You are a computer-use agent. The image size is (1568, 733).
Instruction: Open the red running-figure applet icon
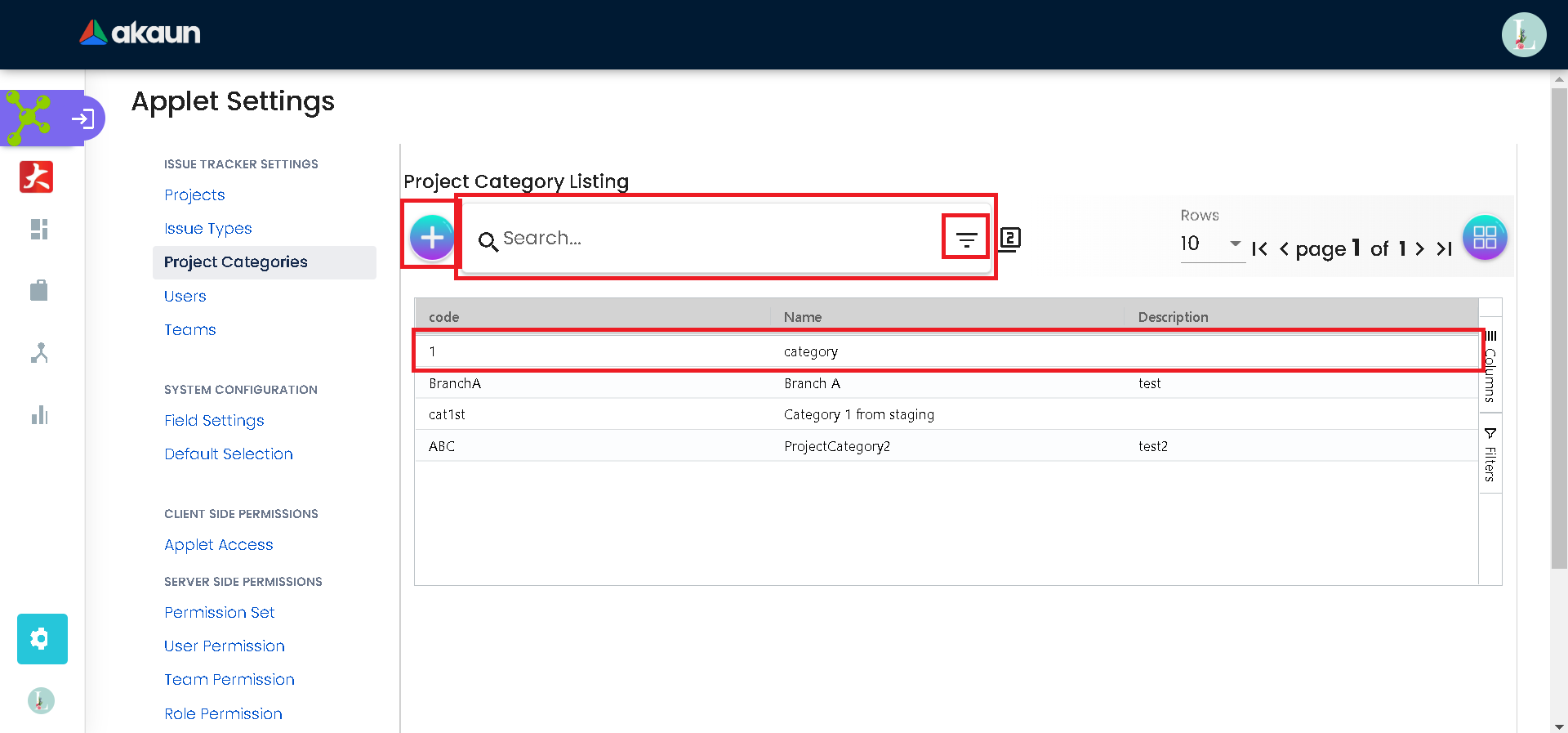(37, 177)
